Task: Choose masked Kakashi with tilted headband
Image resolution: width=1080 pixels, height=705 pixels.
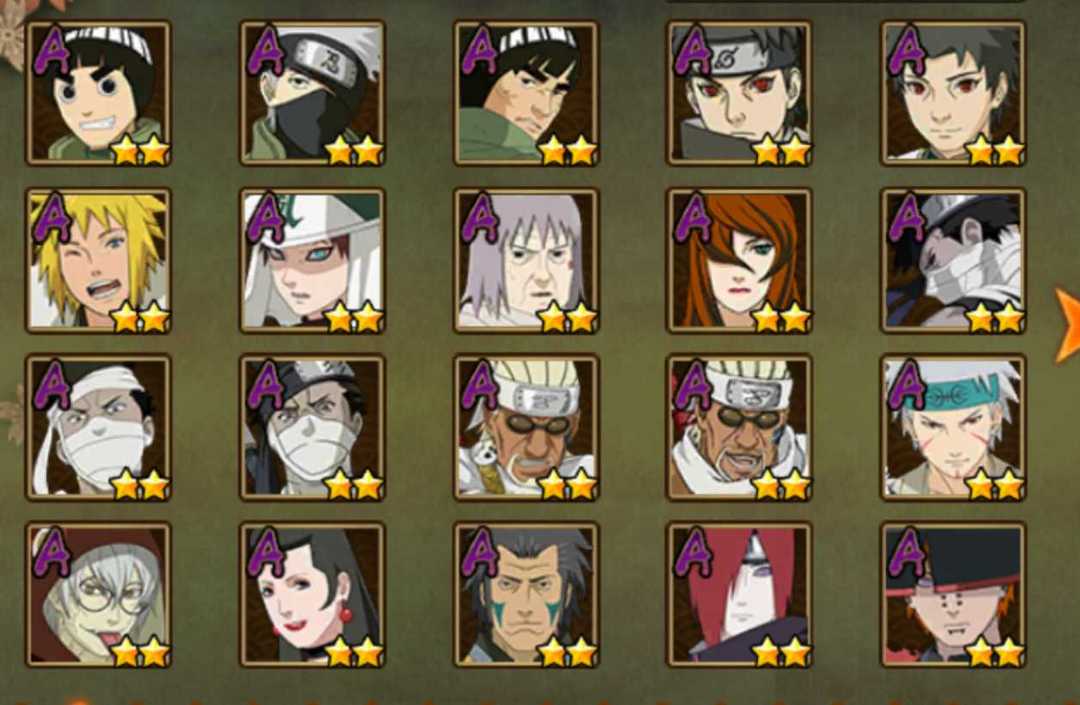Action: click(313, 93)
